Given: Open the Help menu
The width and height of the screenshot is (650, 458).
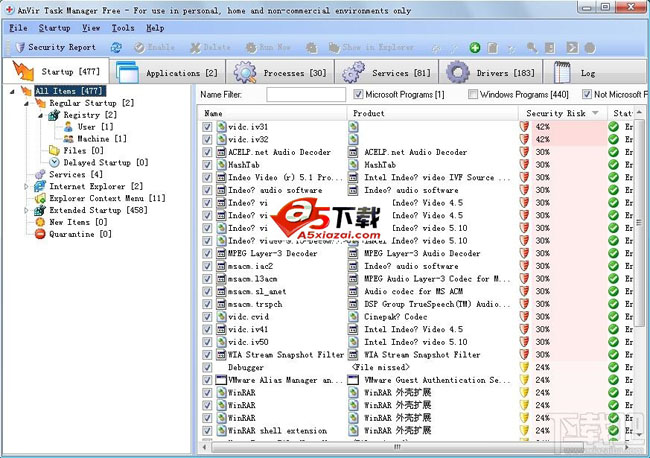Looking at the screenshot, I should click(x=155, y=28).
